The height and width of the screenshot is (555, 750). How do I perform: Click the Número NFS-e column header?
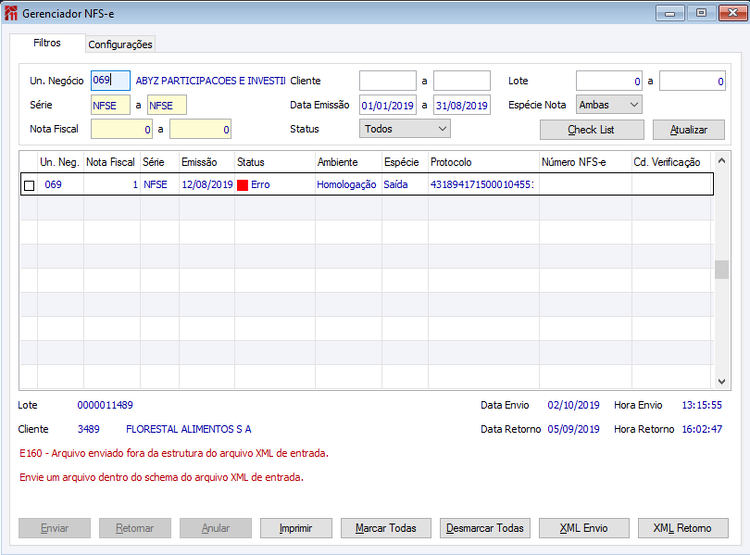point(585,162)
